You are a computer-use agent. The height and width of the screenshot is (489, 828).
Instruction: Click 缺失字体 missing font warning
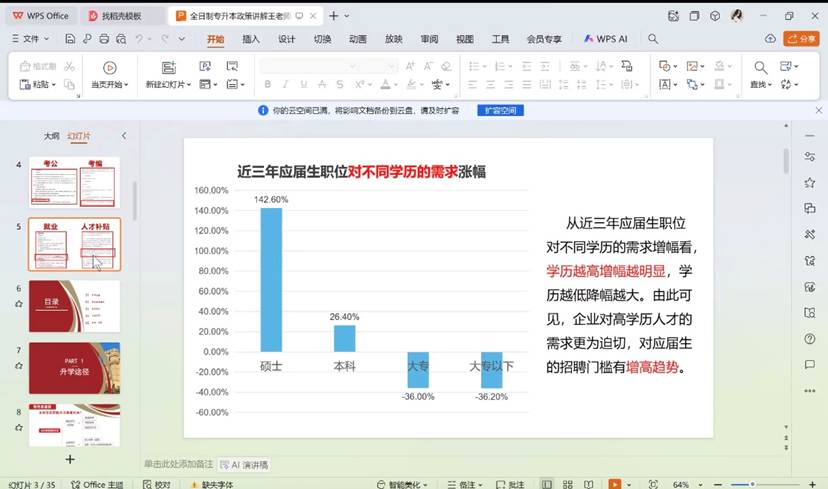click(212, 484)
